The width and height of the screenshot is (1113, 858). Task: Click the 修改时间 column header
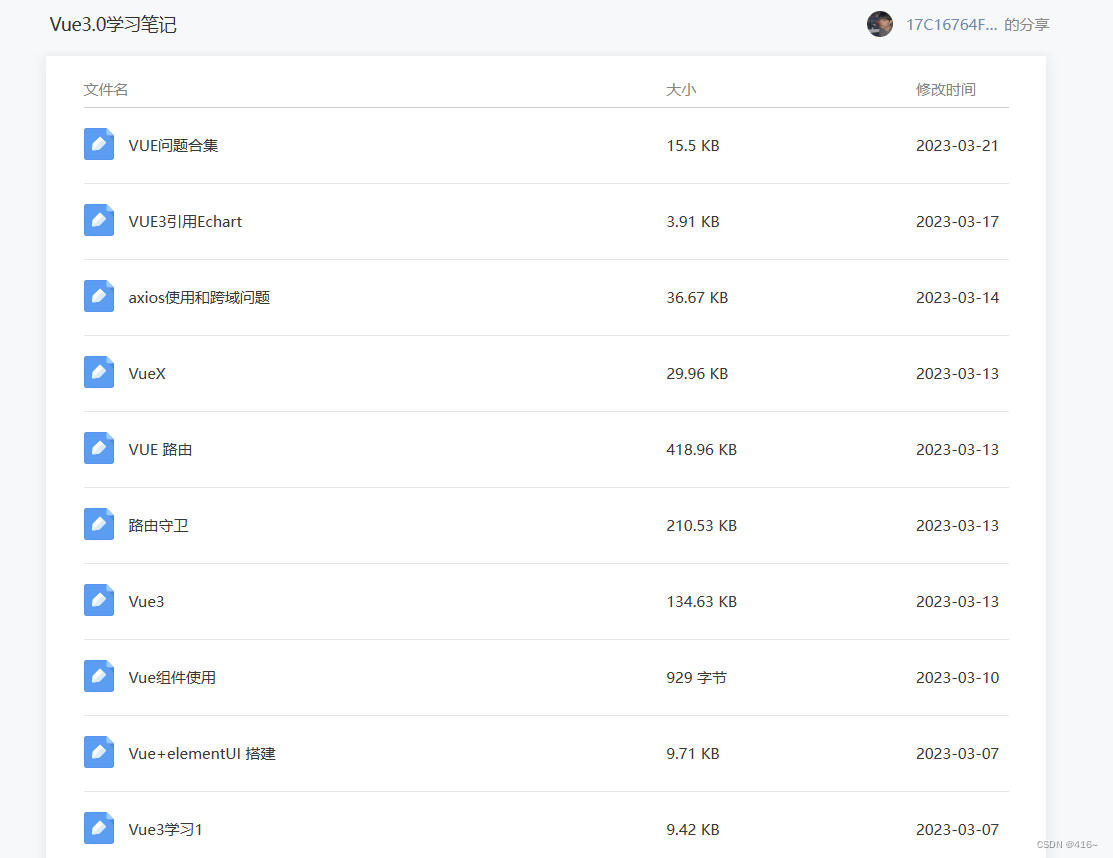[945, 89]
